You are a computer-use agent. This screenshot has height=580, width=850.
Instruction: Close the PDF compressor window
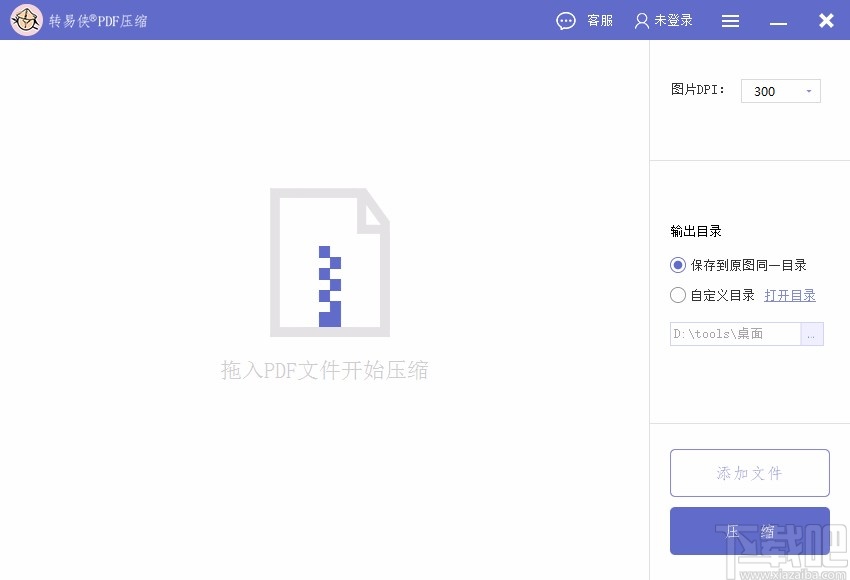826,21
